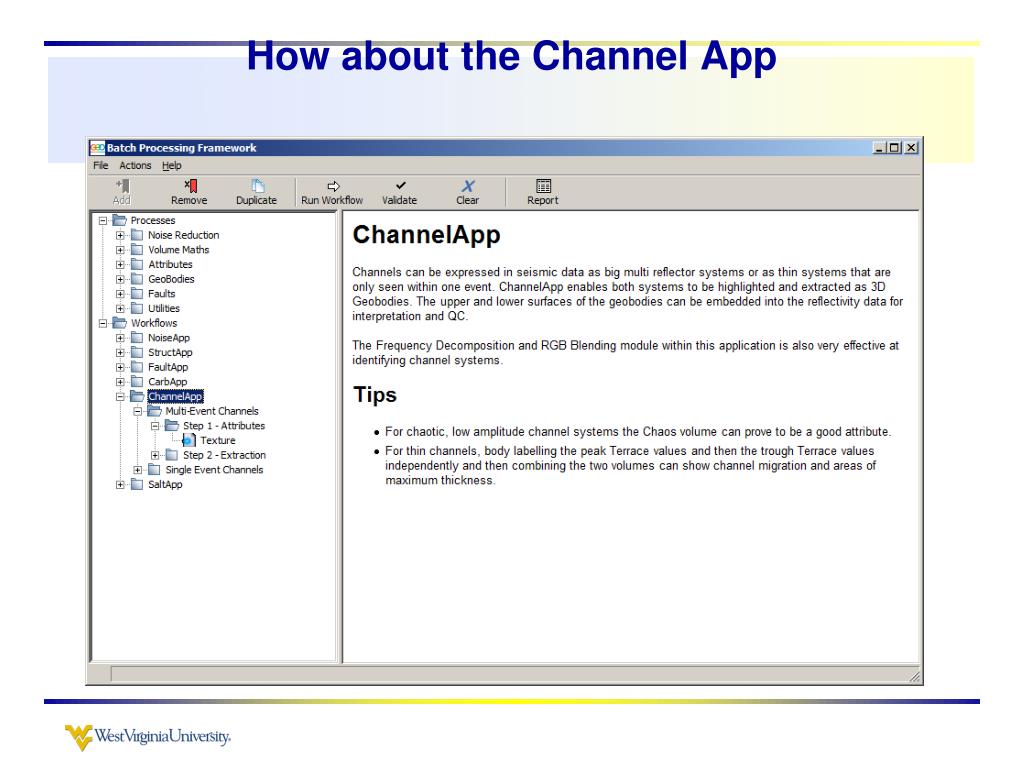Click the Processes folder icon
This screenshot has width=1024, height=768.
tap(120, 220)
